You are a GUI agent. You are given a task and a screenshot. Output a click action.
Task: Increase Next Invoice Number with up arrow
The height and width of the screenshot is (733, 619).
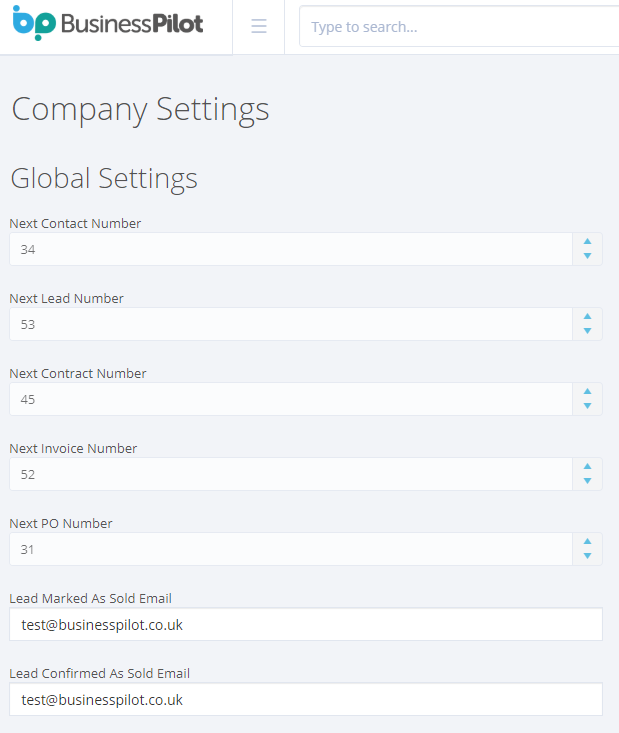click(x=588, y=467)
